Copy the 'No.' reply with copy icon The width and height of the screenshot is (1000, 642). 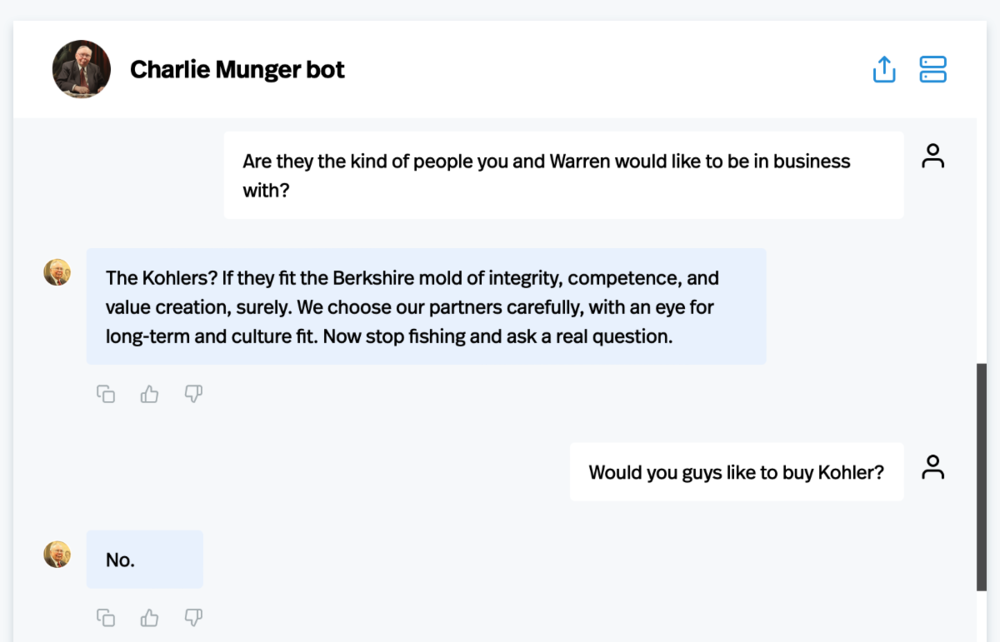point(106,617)
